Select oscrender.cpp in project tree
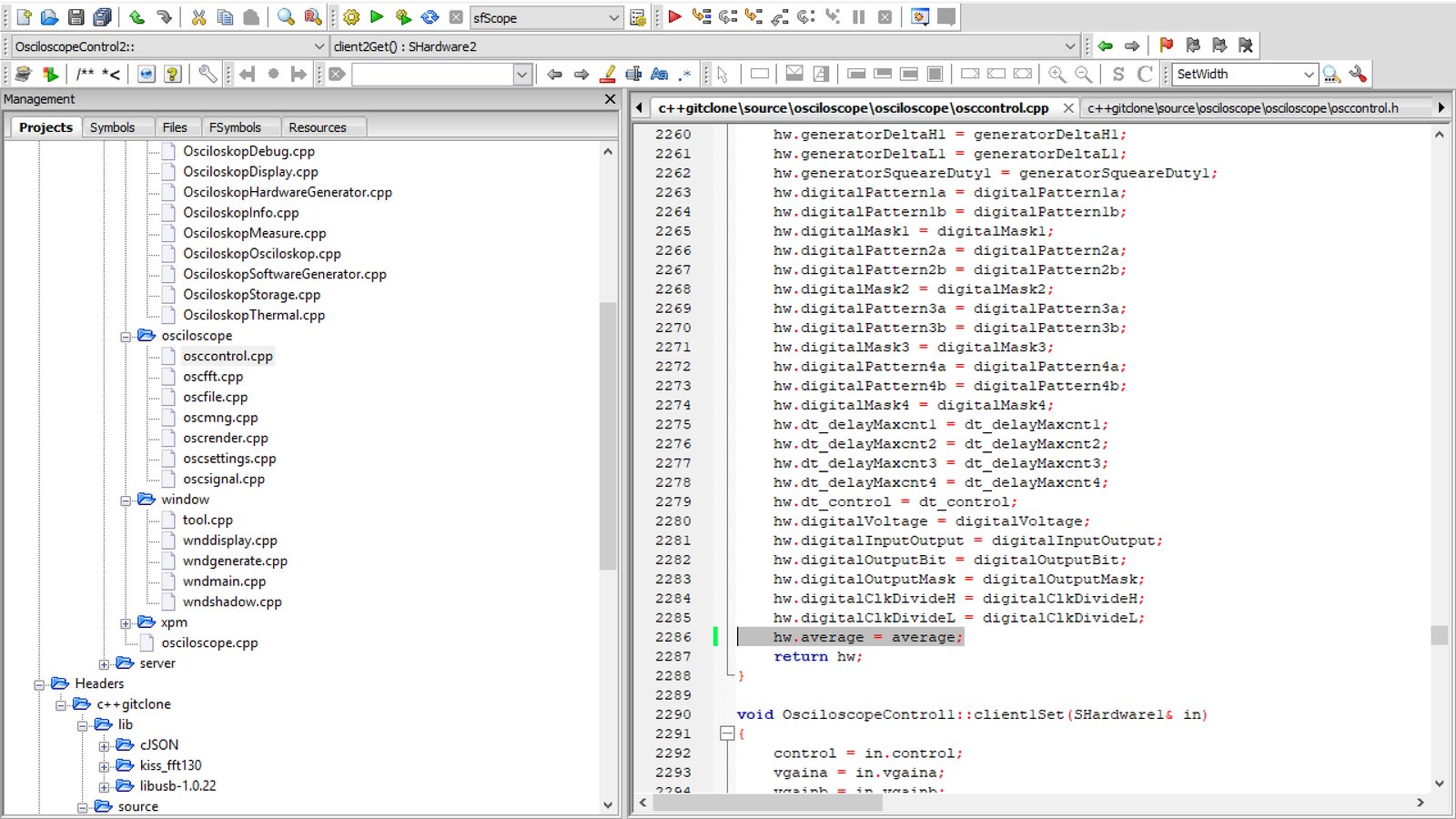Image resolution: width=1456 pixels, height=819 pixels. [226, 439]
